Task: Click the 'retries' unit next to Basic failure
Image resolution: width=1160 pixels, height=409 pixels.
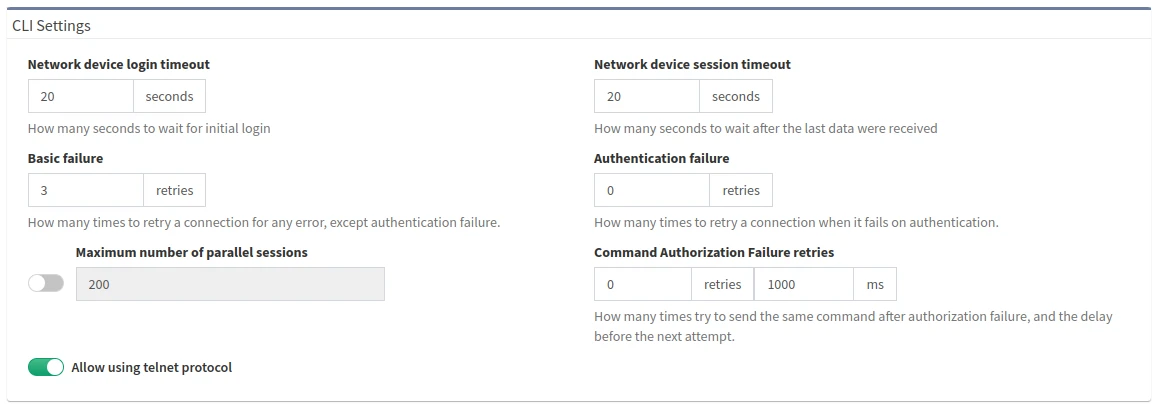Action: pyautogui.click(x=175, y=190)
